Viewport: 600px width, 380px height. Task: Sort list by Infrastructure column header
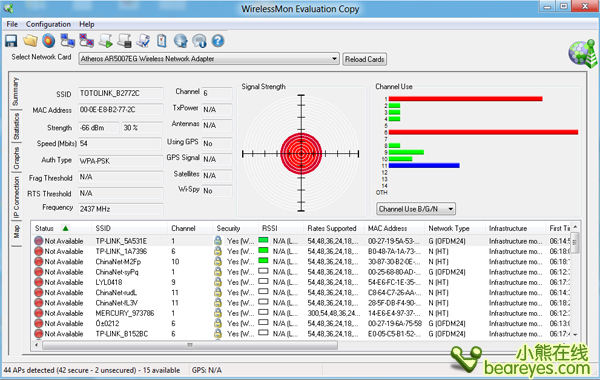(x=515, y=228)
